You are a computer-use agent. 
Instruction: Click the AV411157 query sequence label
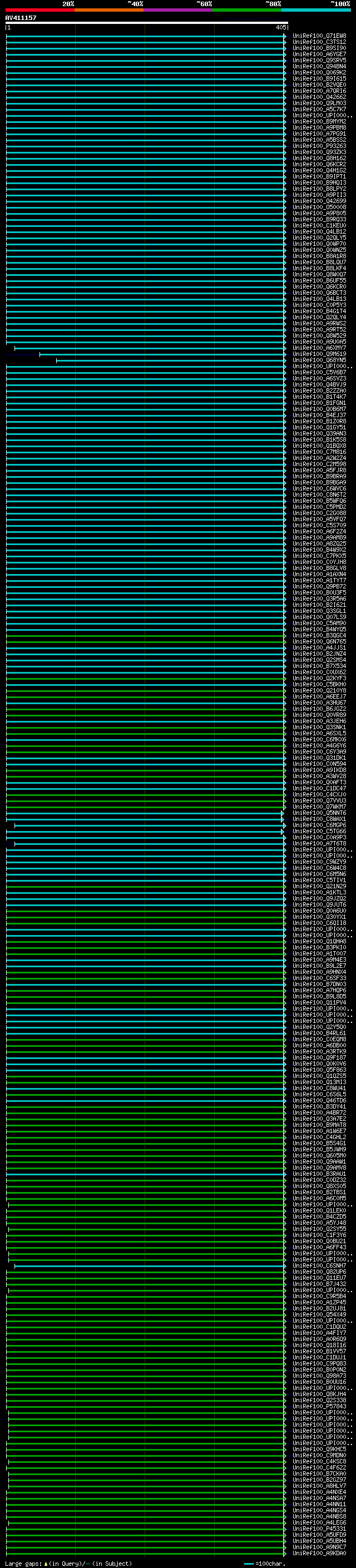click(21, 18)
